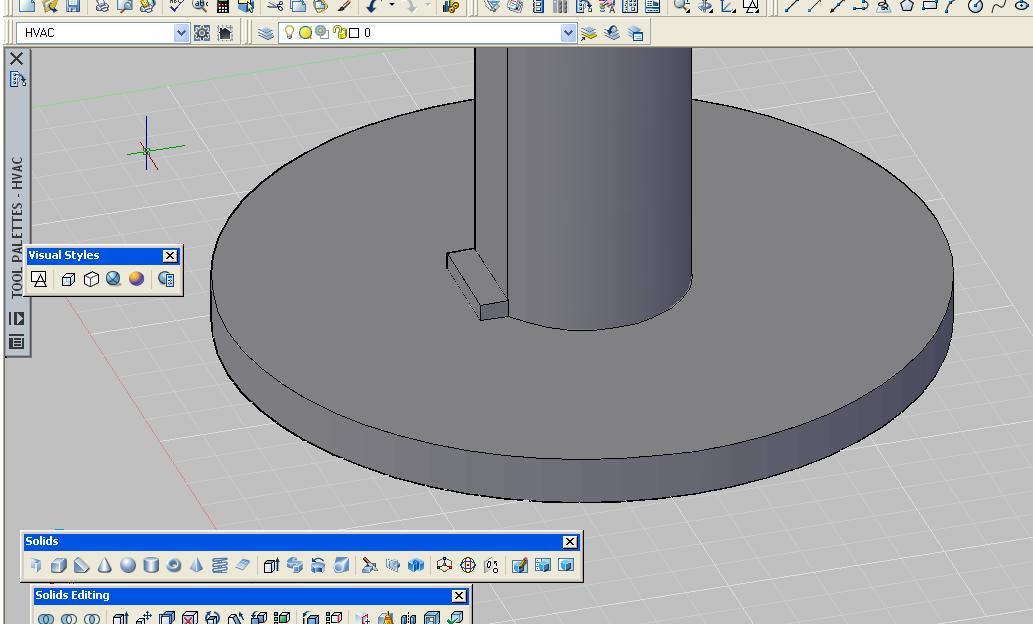The height and width of the screenshot is (624, 1033).
Task: Close the Solids Editing toolbar
Action: tap(459, 596)
